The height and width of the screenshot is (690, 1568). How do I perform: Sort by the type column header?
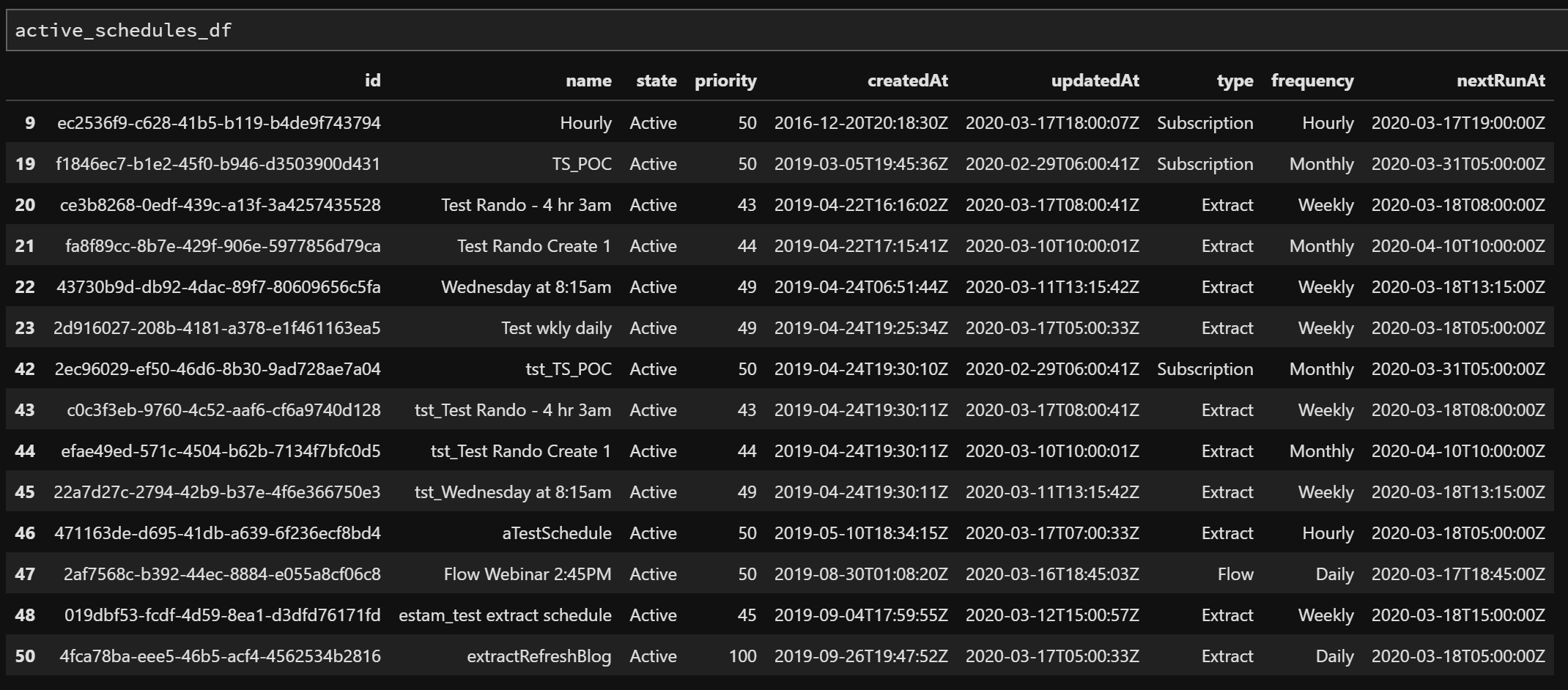1234,81
